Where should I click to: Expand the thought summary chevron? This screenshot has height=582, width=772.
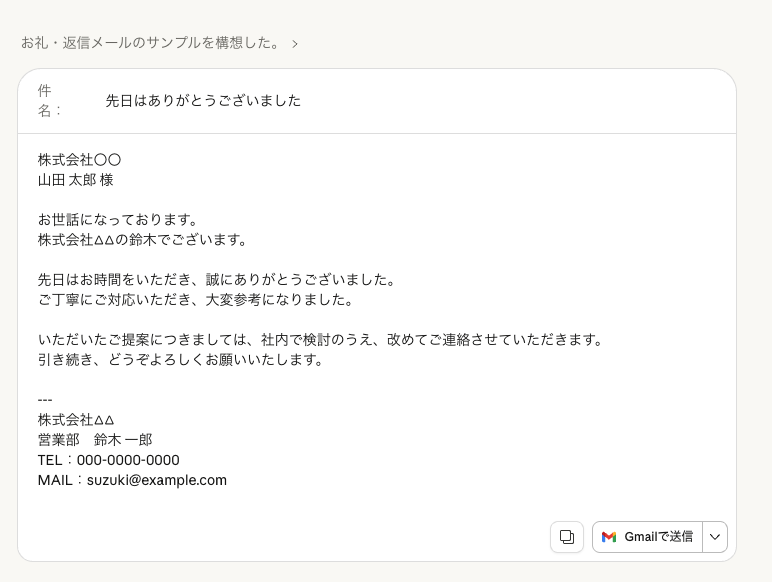(x=295, y=44)
